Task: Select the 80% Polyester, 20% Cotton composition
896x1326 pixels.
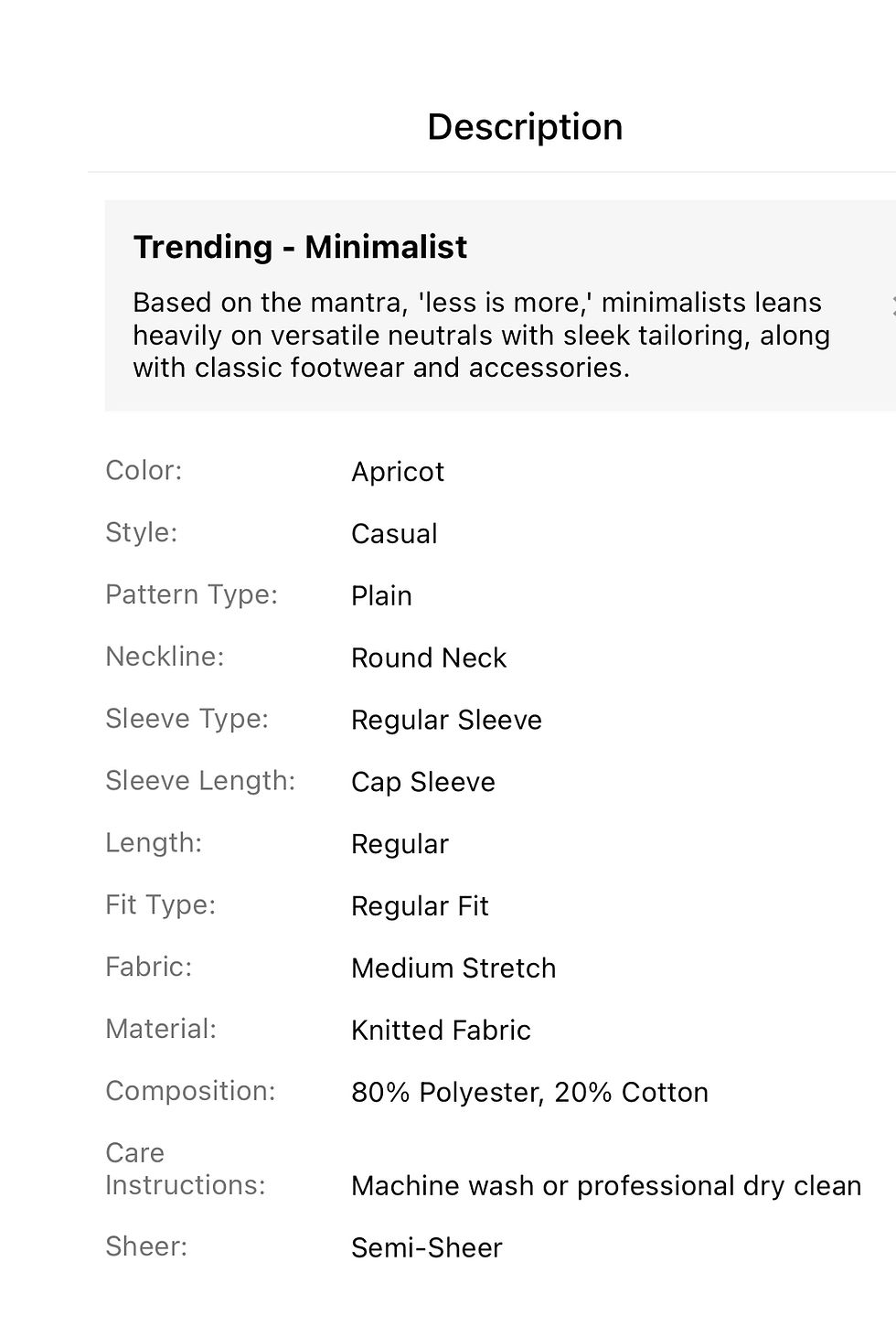Action: pyautogui.click(x=529, y=1093)
